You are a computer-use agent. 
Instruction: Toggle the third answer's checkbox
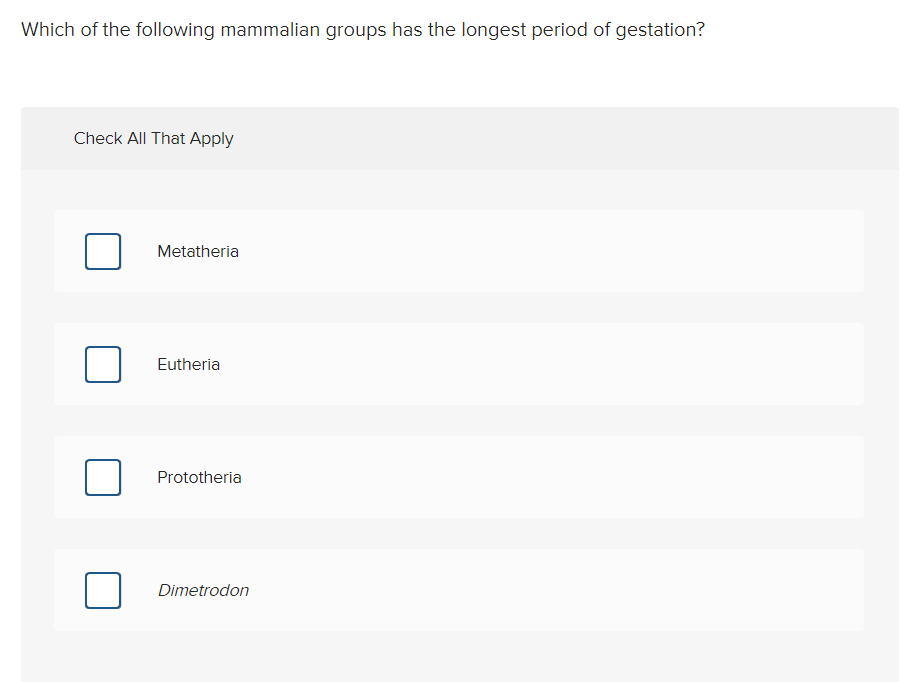click(103, 477)
